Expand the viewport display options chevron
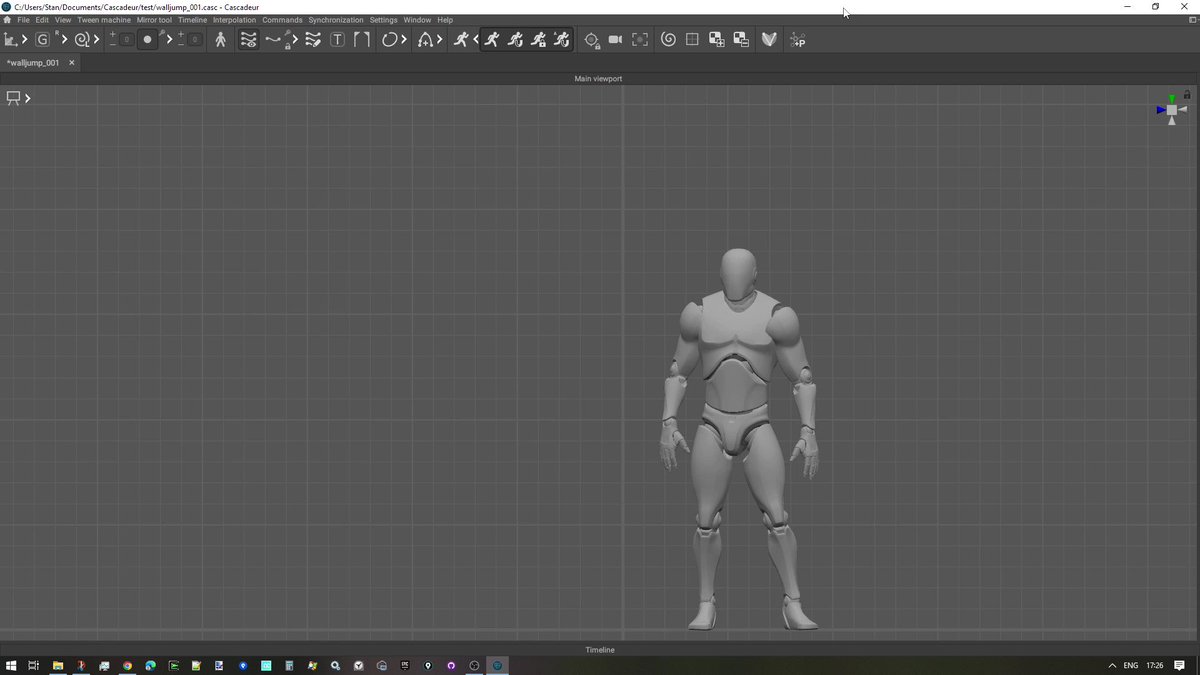 pos(28,98)
